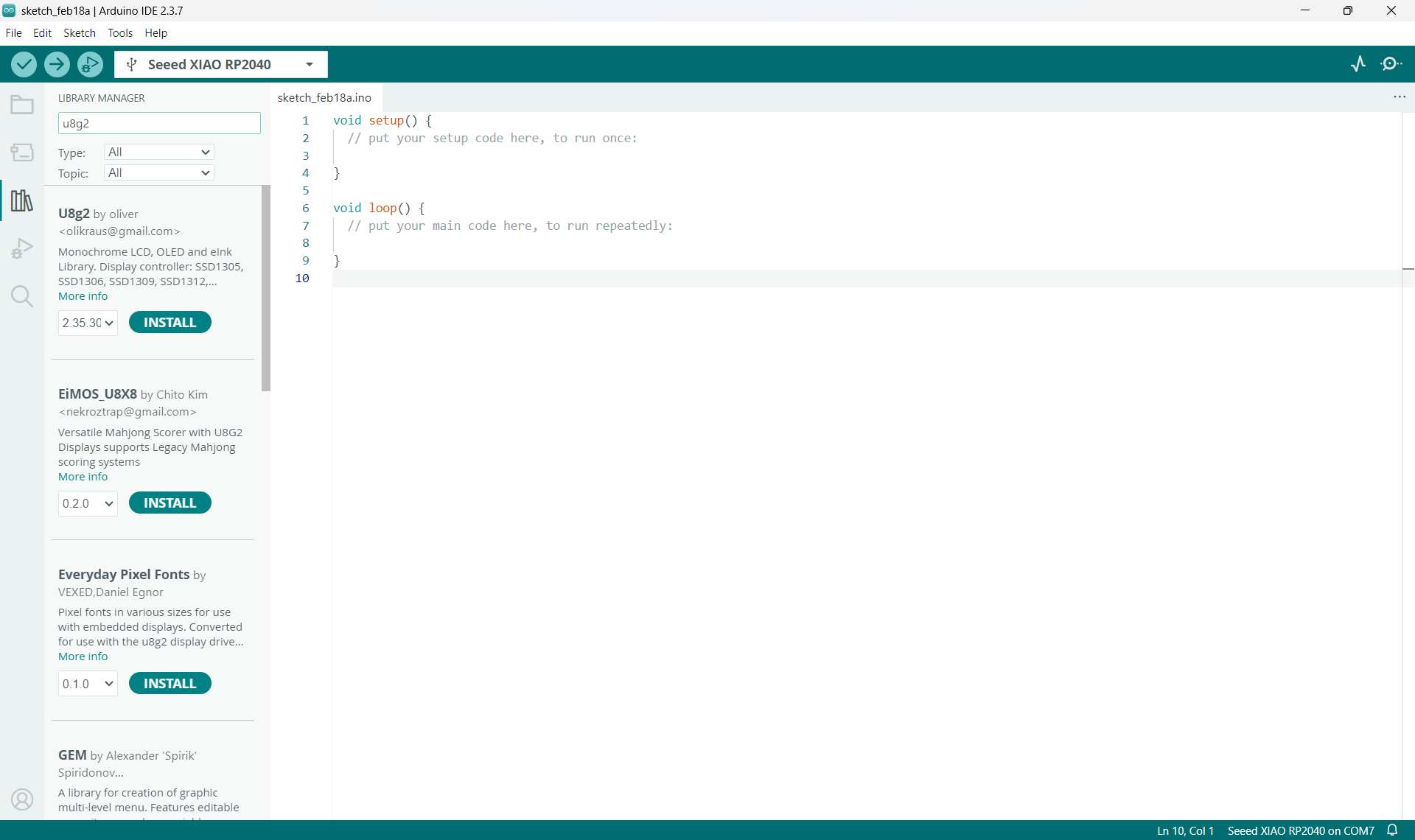Image resolution: width=1415 pixels, height=840 pixels.
Task: Open the Type filter dropdown
Action: pyautogui.click(x=159, y=153)
